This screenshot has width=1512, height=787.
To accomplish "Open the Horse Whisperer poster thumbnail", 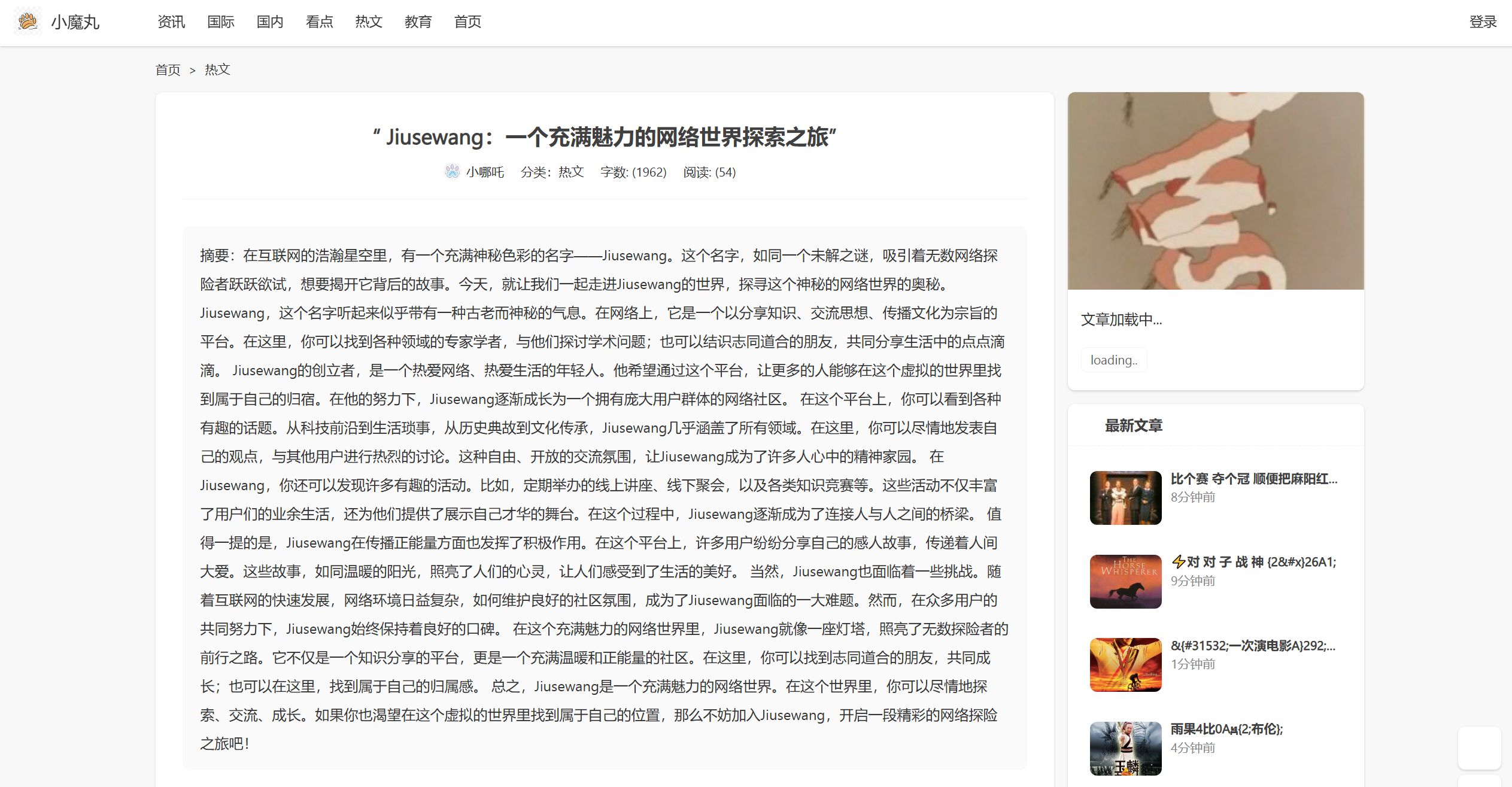I will [1126, 582].
